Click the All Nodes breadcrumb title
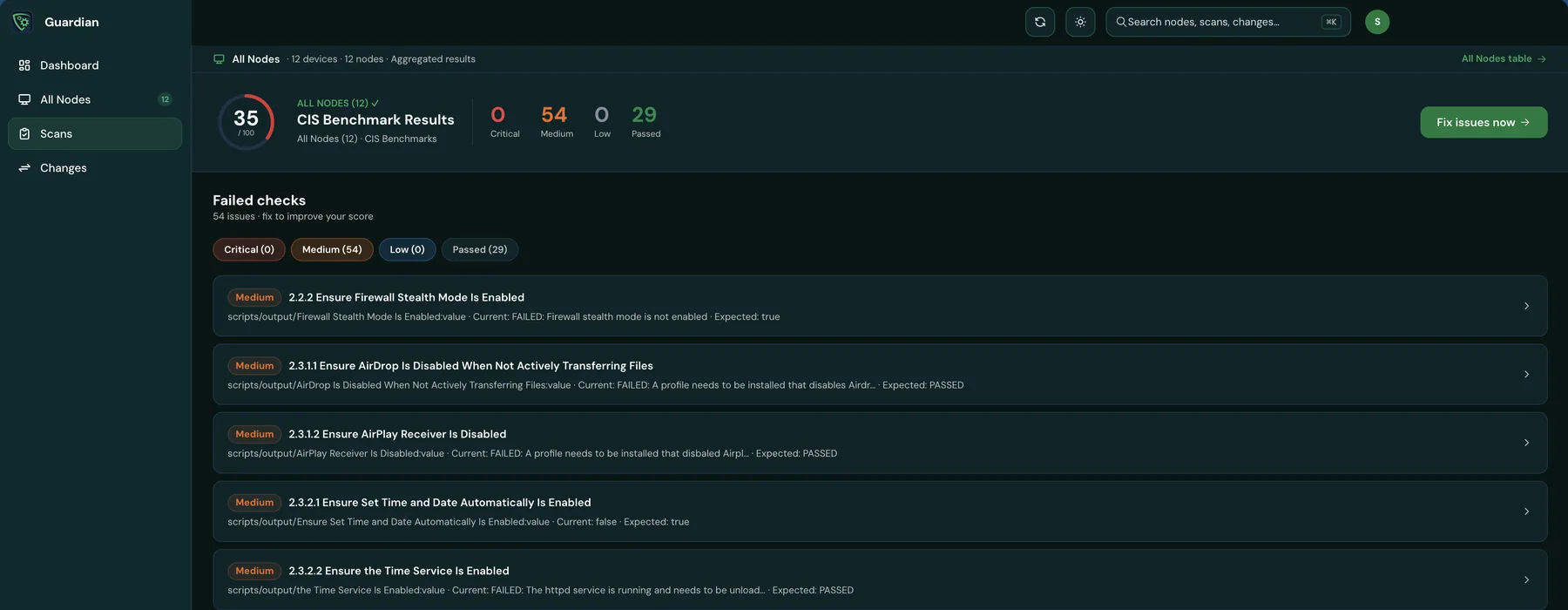 tap(256, 59)
